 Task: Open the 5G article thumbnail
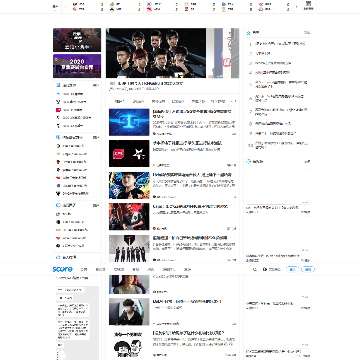pos(129,122)
